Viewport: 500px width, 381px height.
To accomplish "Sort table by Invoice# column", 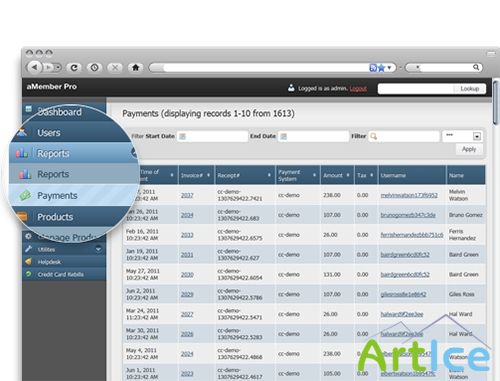I will (195, 175).
